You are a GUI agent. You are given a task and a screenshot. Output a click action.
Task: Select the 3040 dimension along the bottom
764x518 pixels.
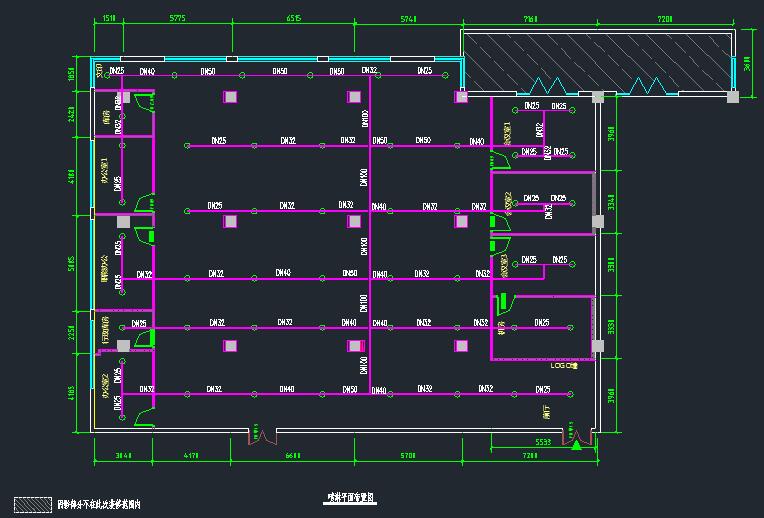tap(125, 456)
